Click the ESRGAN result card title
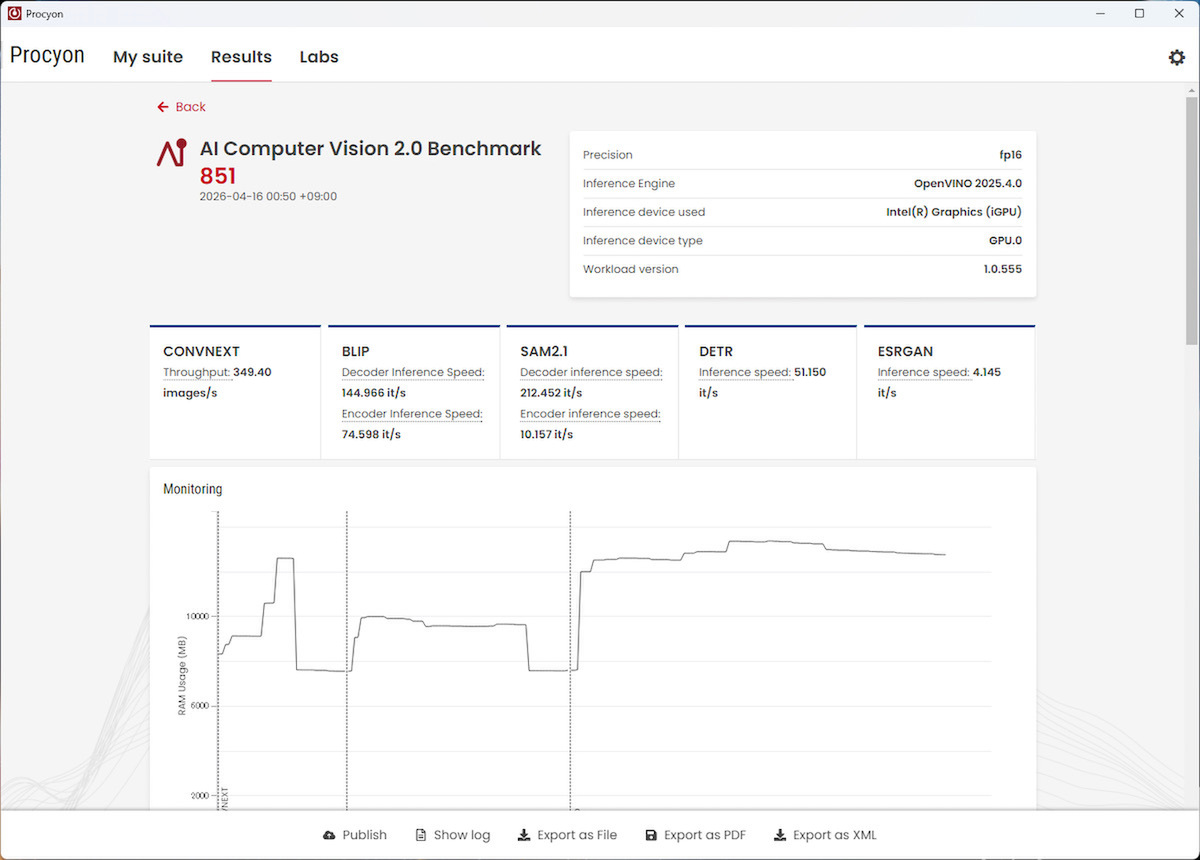 905,352
